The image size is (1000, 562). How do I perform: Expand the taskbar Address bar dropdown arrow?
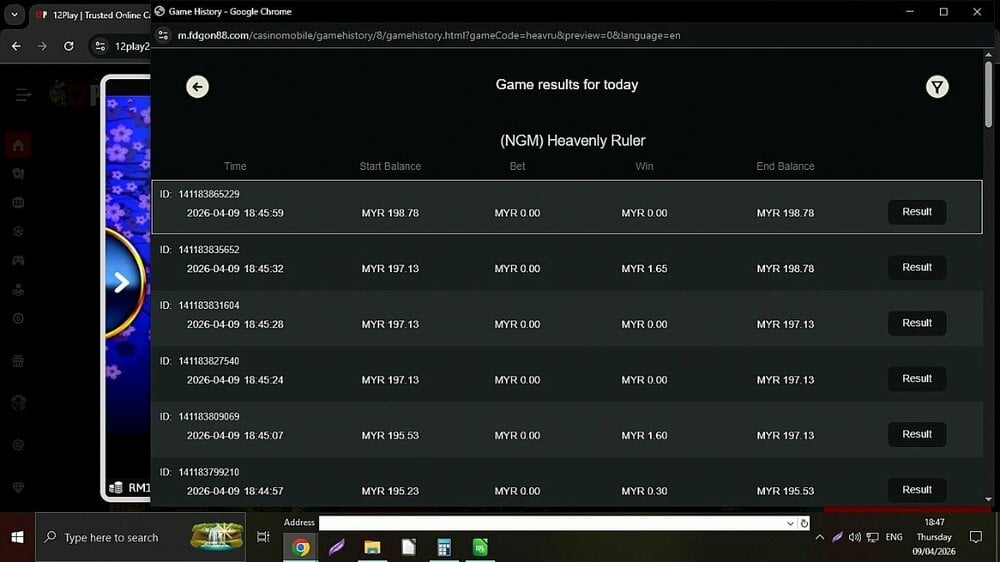[x=790, y=523]
